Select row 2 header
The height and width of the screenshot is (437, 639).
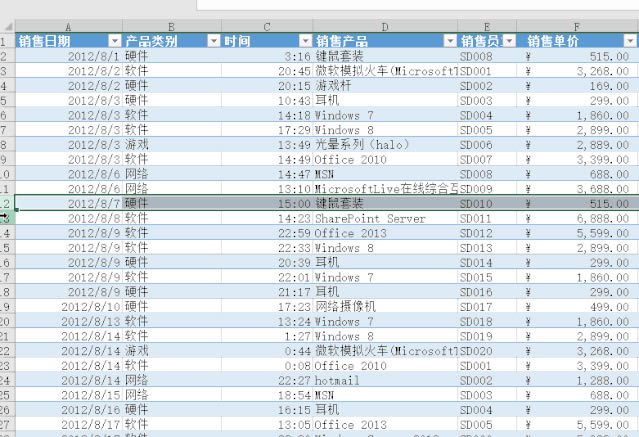click(7, 56)
